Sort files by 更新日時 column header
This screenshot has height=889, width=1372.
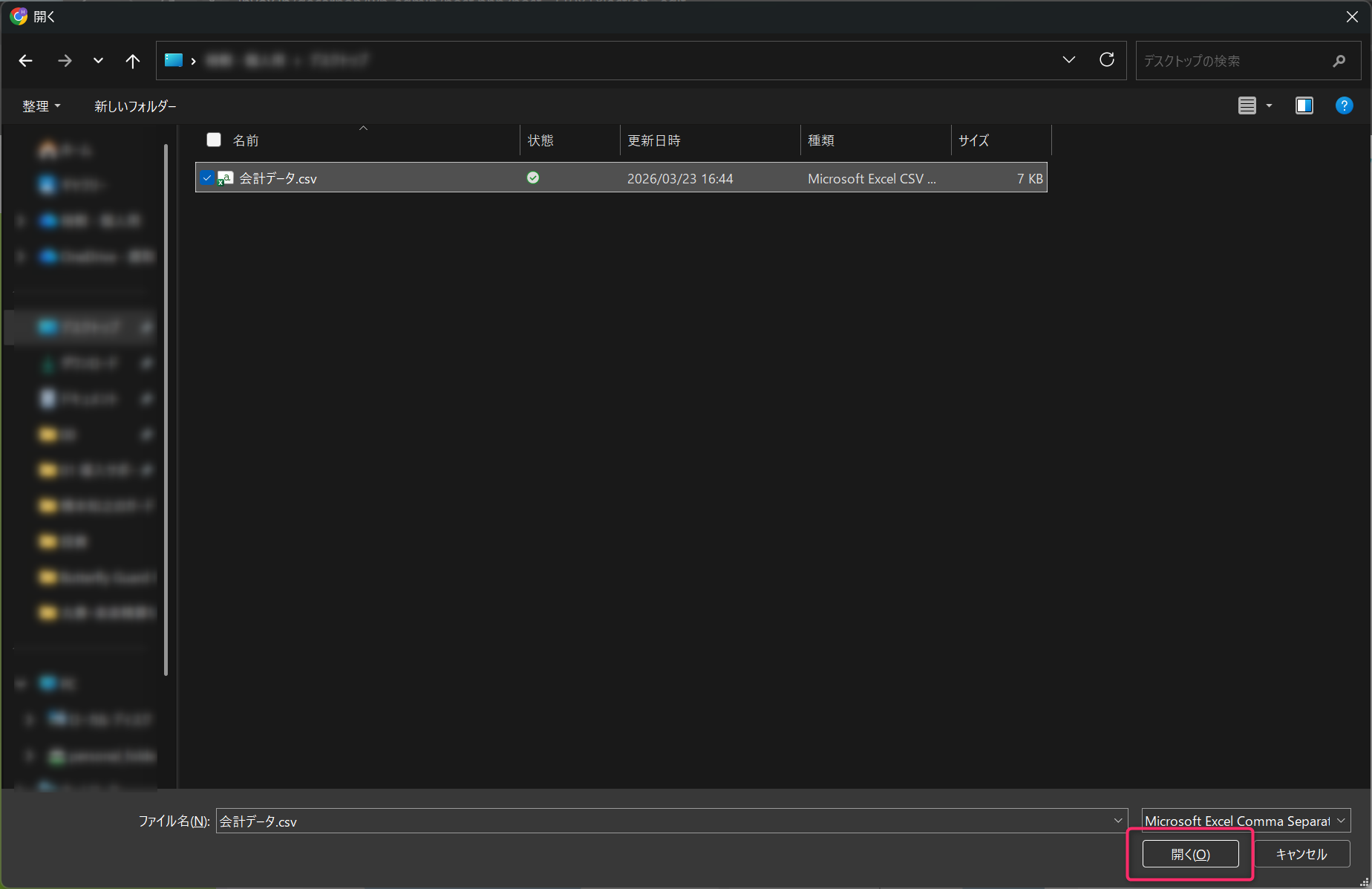pyautogui.click(x=653, y=140)
